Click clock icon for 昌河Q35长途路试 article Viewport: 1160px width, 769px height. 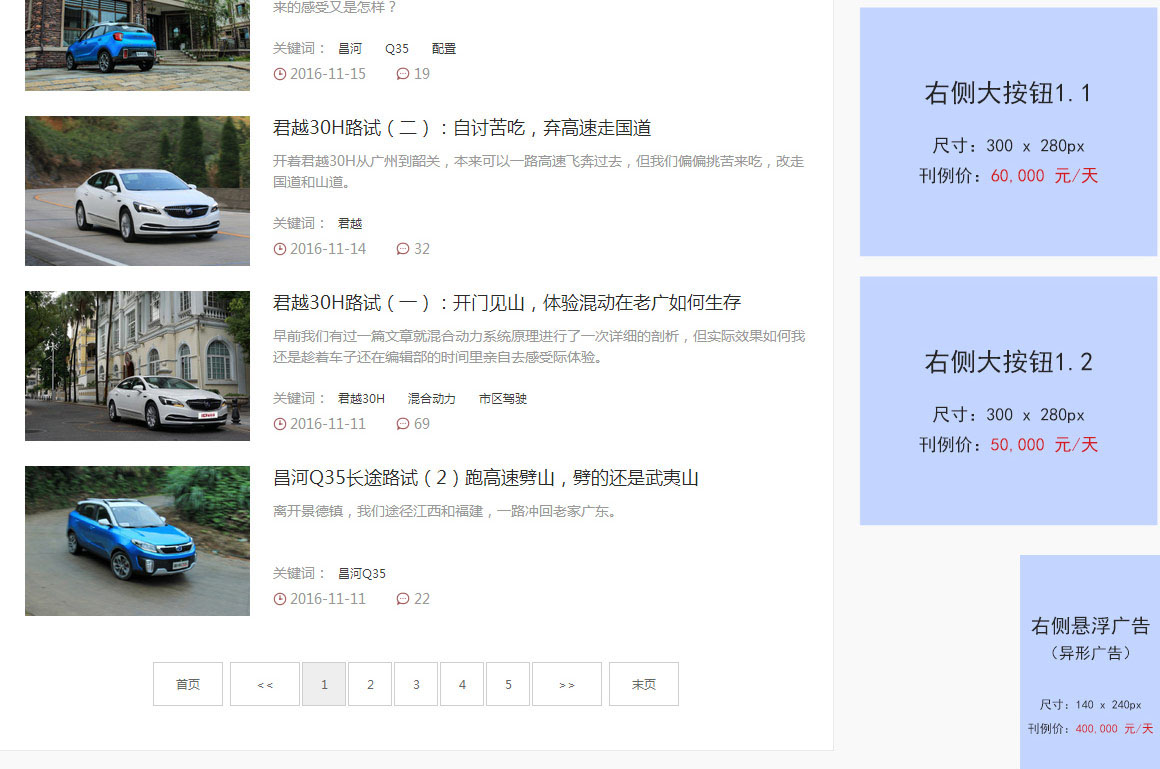click(280, 600)
